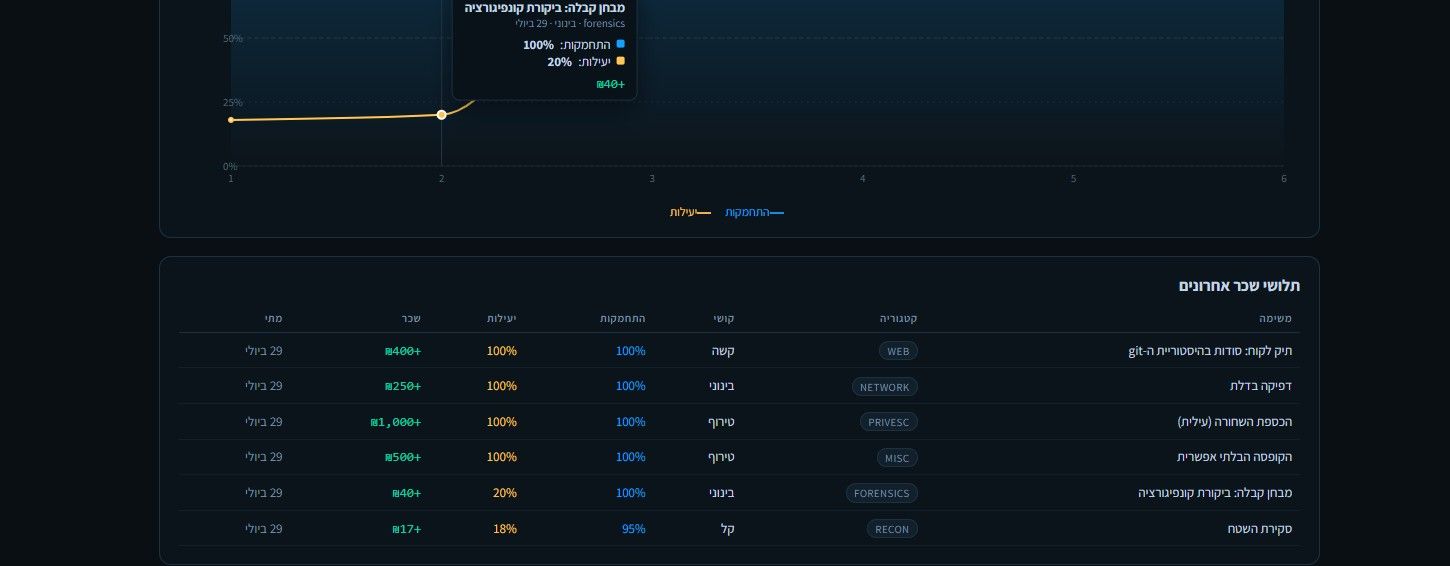Click the 50% y-axis label
This screenshot has width=1450, height=566.
[x=233, y=39]
